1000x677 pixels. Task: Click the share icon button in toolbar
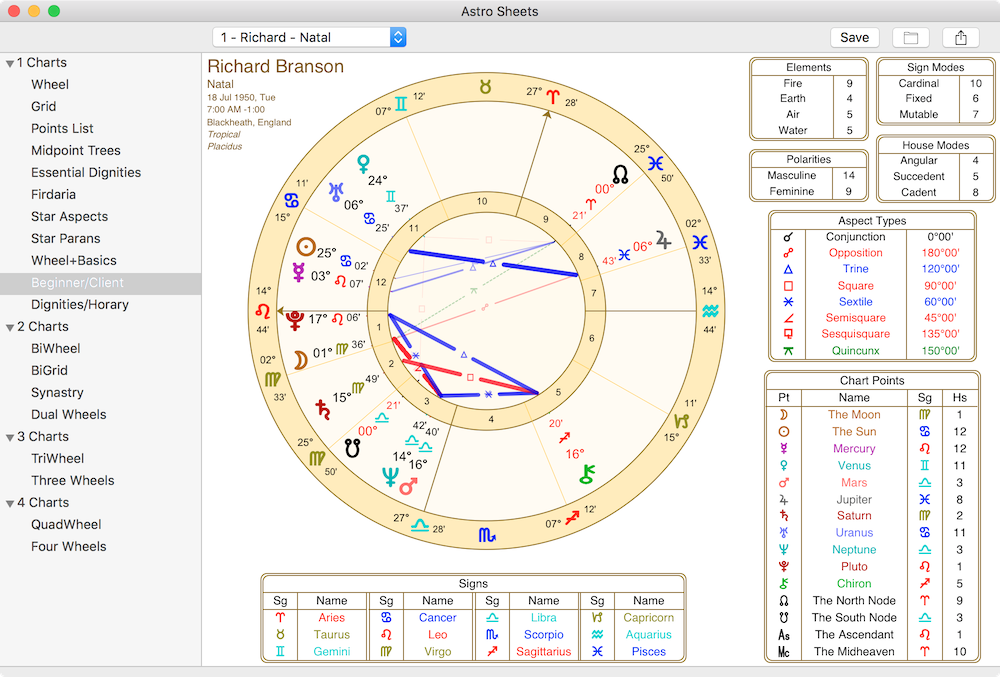click(961, 38)
